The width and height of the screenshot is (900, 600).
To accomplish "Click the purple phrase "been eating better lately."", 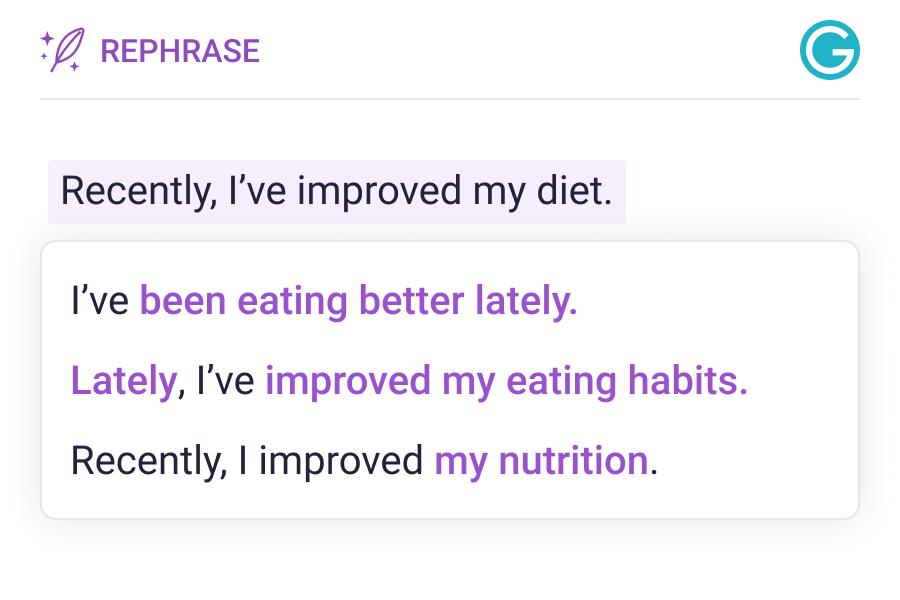I will pos(358,301).
